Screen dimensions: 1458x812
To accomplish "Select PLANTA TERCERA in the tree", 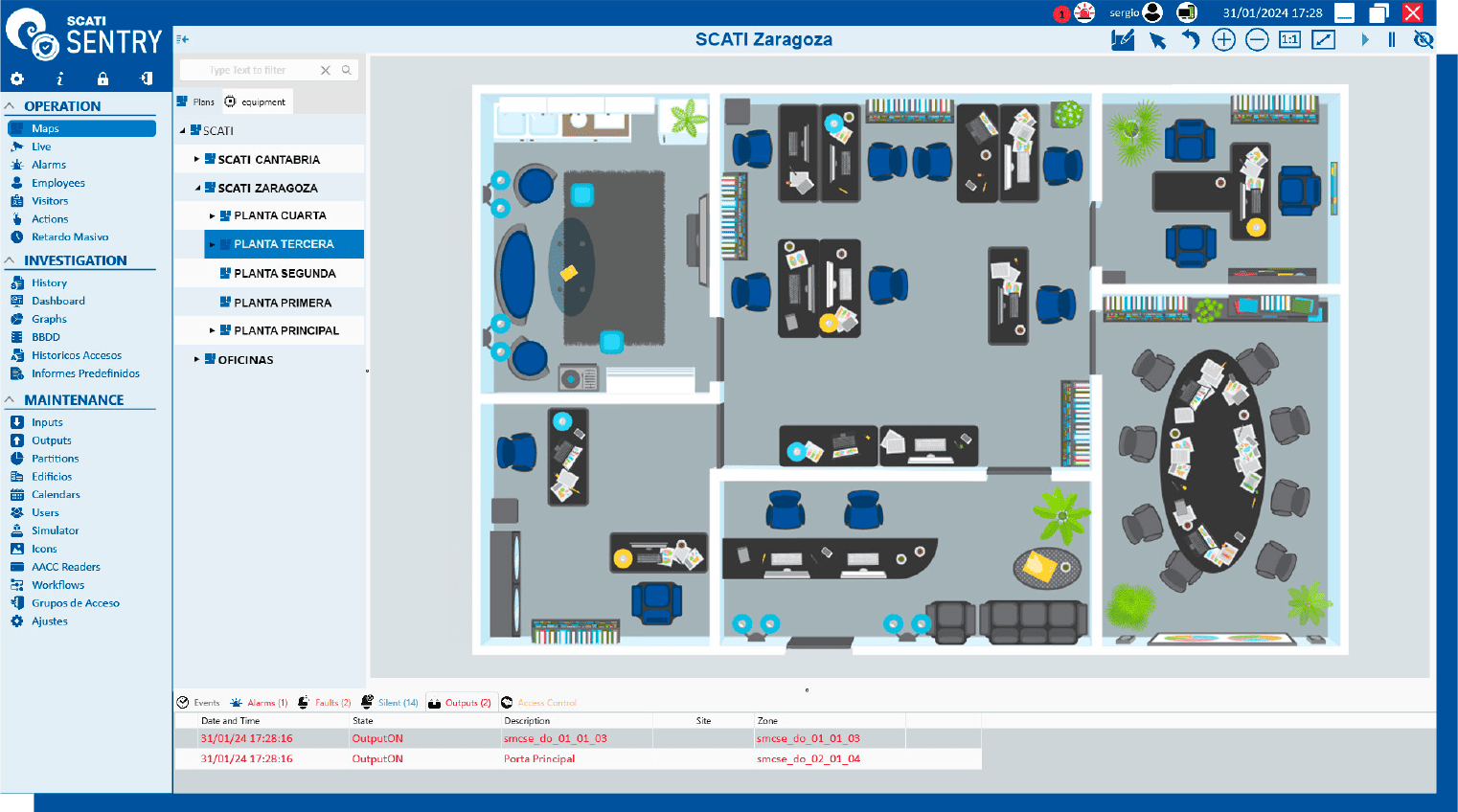I will (x=284, y=244).
